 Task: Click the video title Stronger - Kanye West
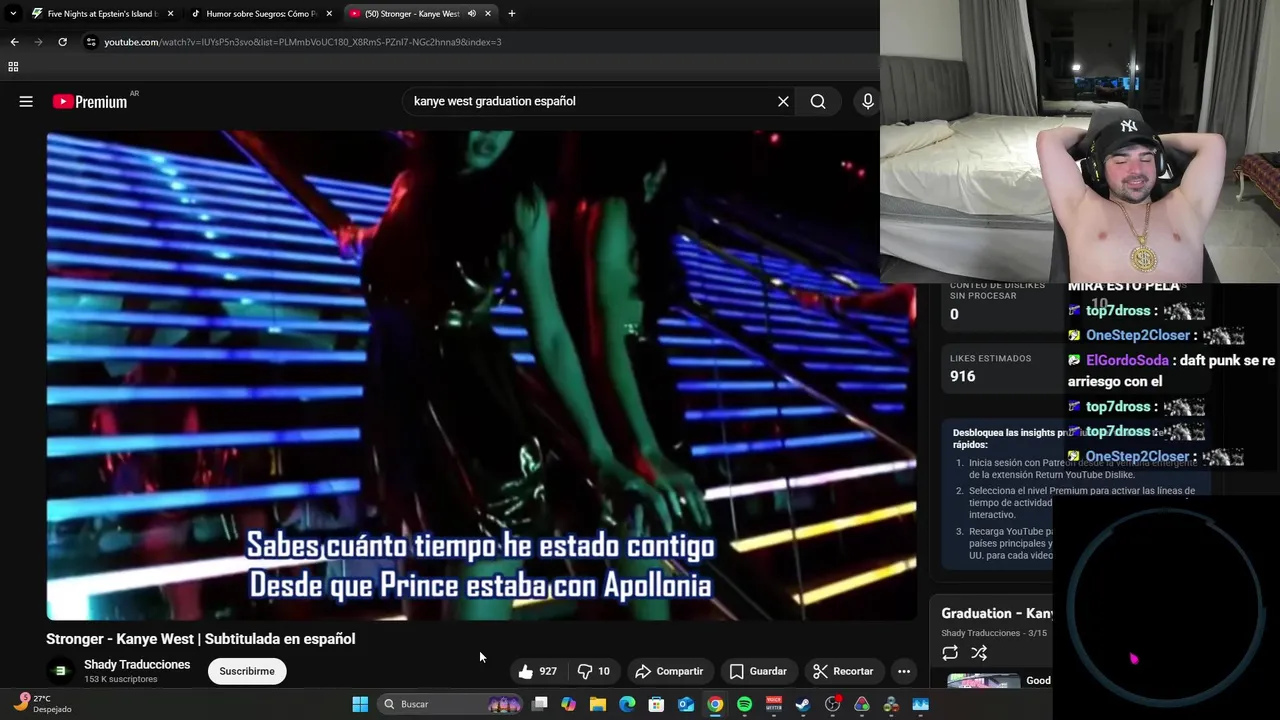pos(200,639)
